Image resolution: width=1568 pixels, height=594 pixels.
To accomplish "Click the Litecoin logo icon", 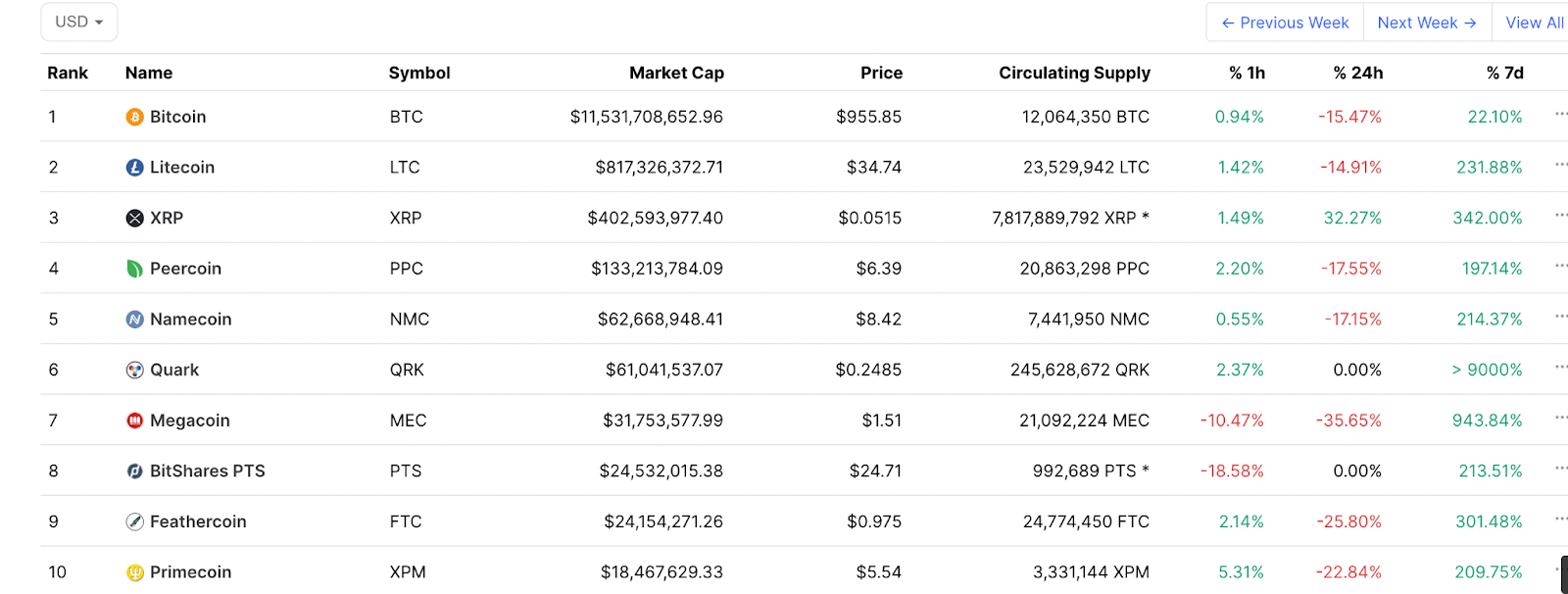I will 135,168.
